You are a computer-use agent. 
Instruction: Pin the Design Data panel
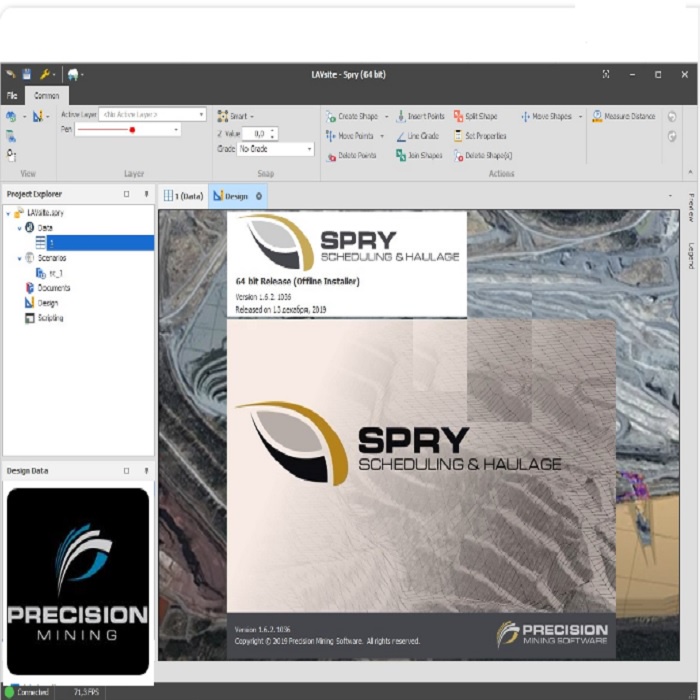click(x=146, y=471)
